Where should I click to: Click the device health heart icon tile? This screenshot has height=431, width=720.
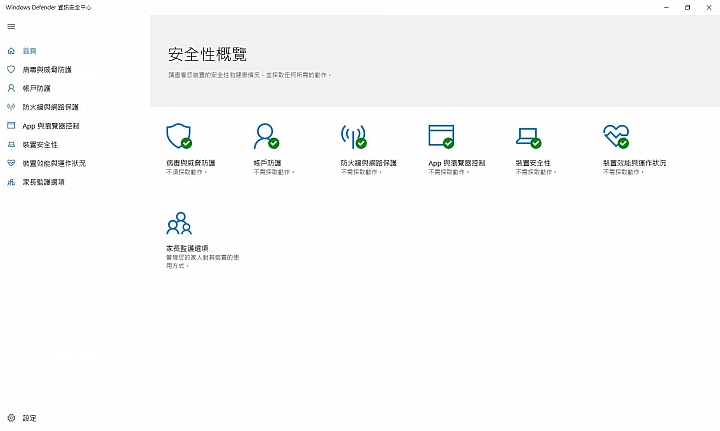point(616,136)
